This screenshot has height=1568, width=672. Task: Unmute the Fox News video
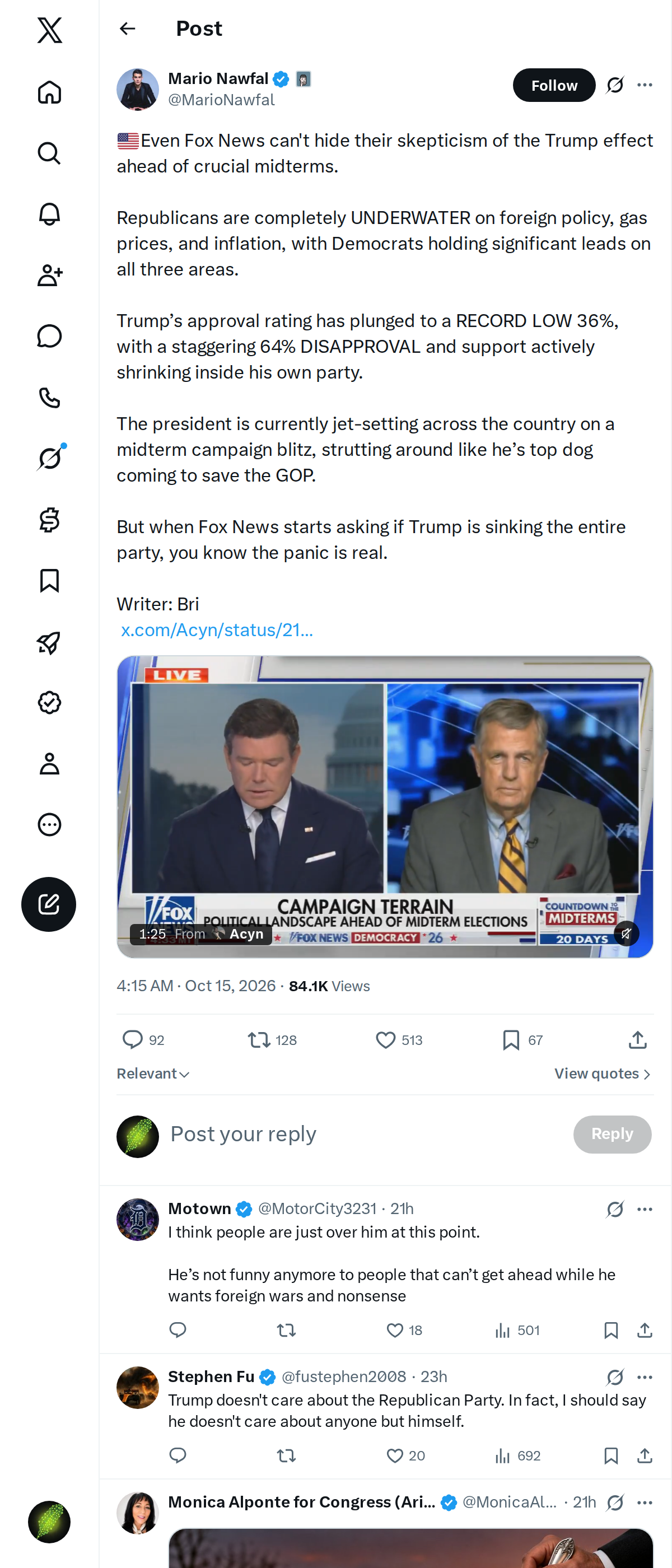[626, 933]
